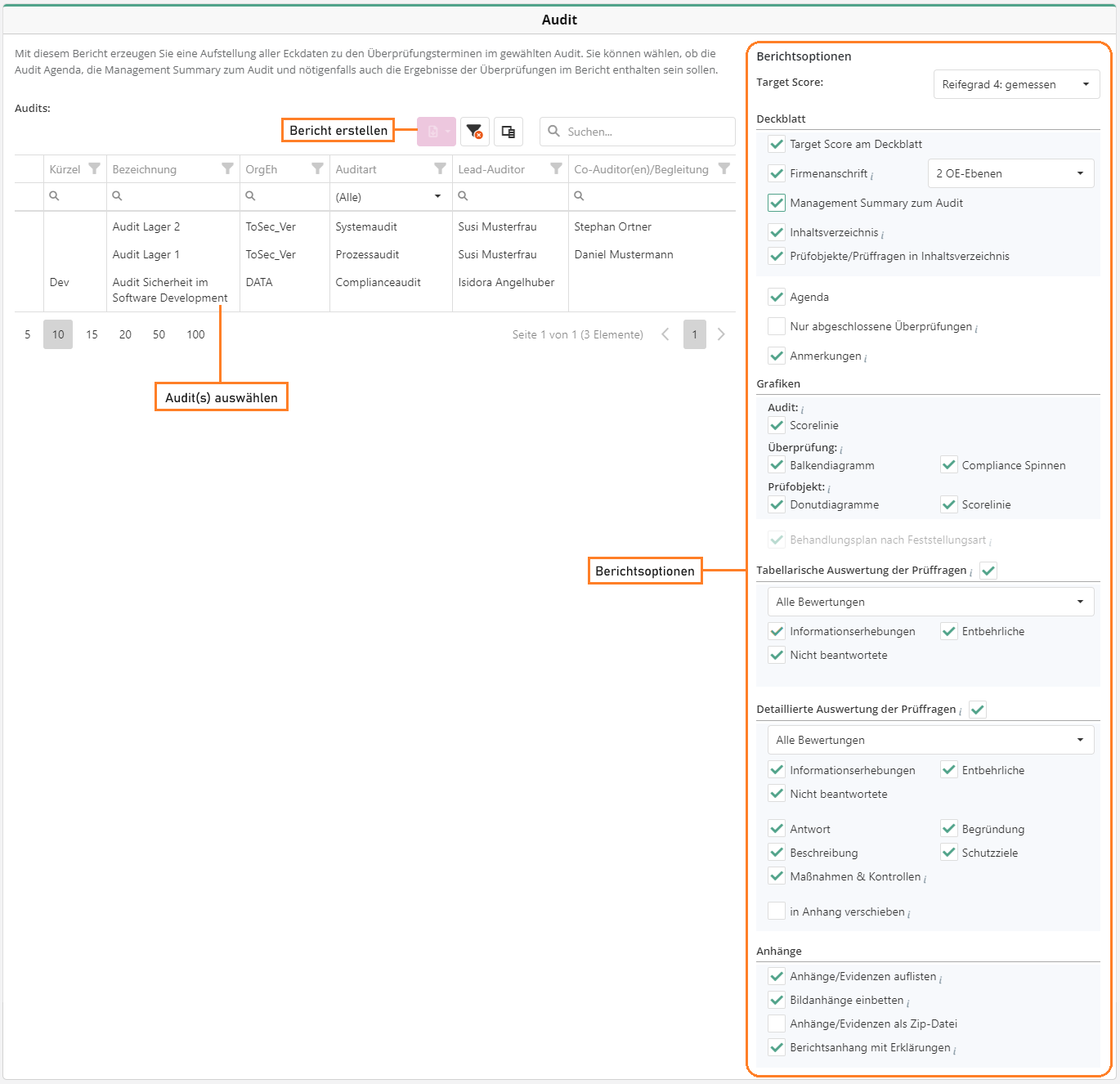Uncheck Management Summary zum Audit
This screenshot has width=1120, height=1084.
coord(777,203)
